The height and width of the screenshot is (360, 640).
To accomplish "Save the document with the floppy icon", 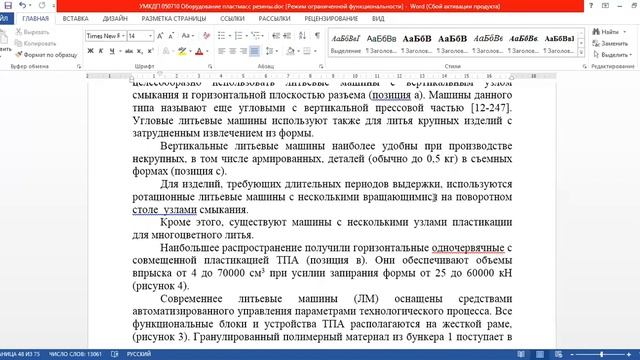I will (x=8, y=6).
